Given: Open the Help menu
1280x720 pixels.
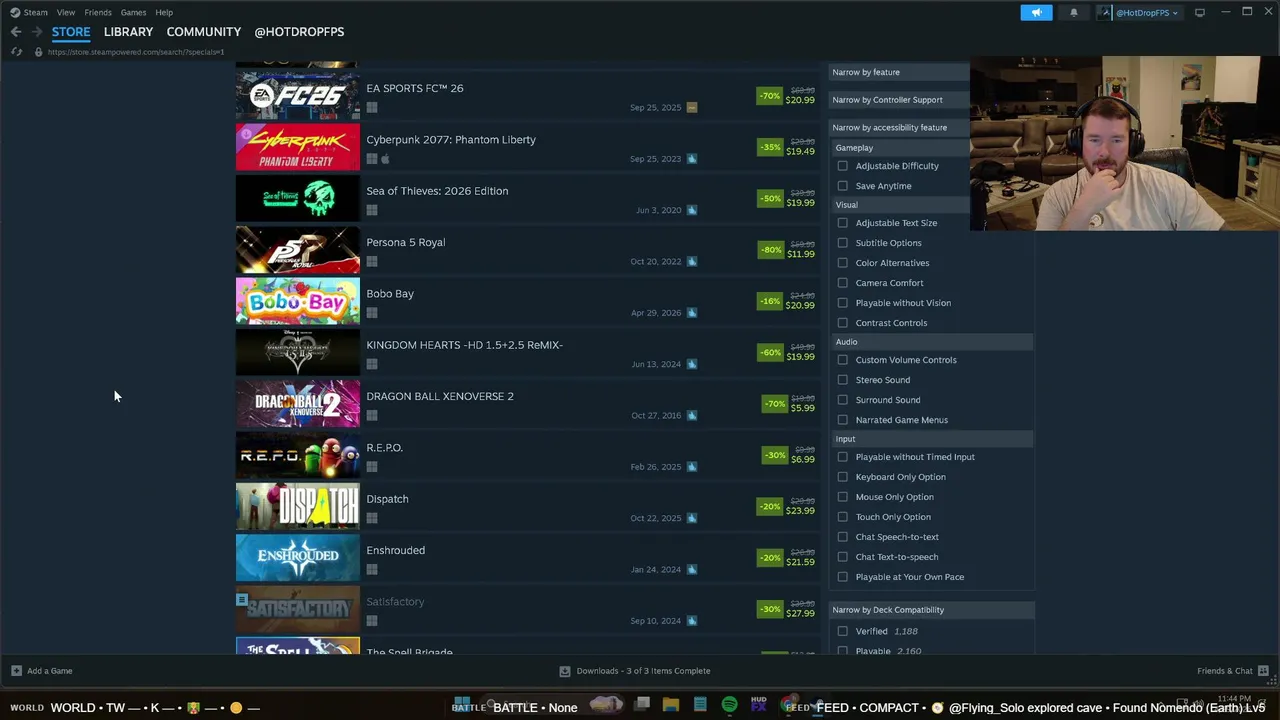Looking at the screenshot, I should tap(164, 12).
